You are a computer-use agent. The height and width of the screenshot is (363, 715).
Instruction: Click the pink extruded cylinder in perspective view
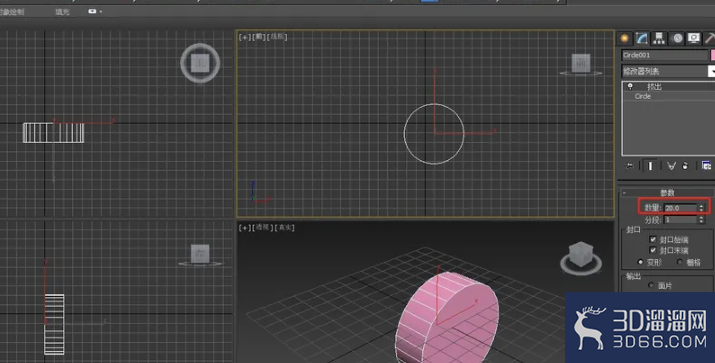447,319
